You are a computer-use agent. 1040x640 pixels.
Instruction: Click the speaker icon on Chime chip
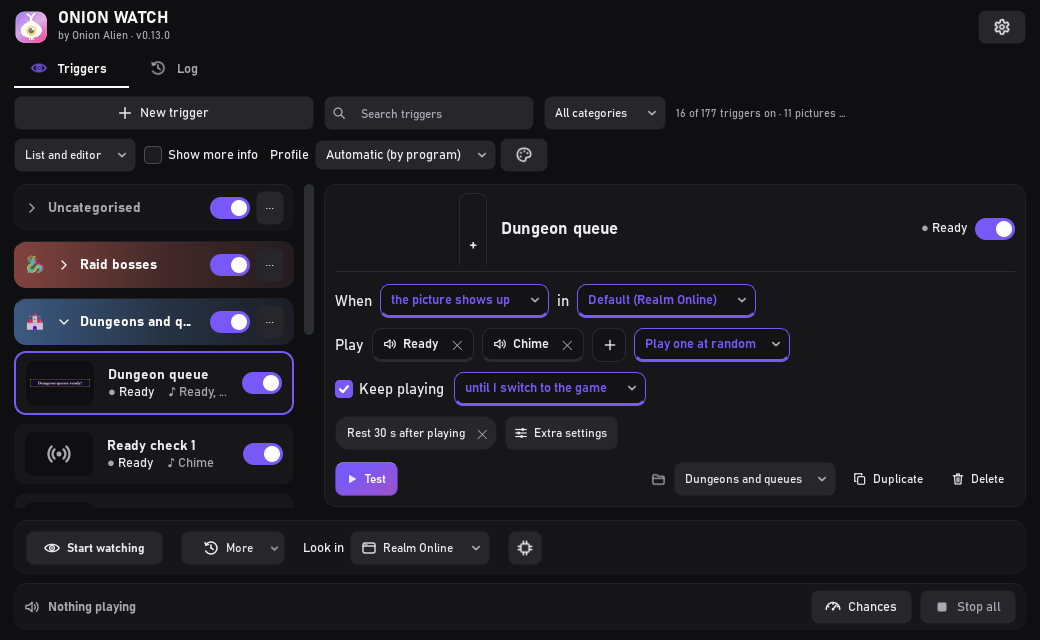click(500, 344)
